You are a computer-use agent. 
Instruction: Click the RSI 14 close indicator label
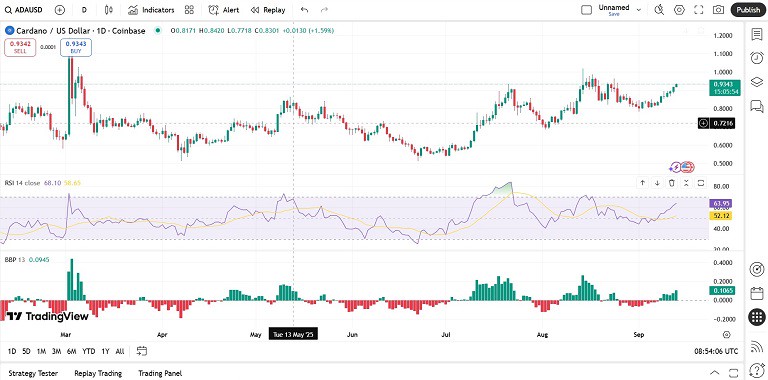point(23,183)
